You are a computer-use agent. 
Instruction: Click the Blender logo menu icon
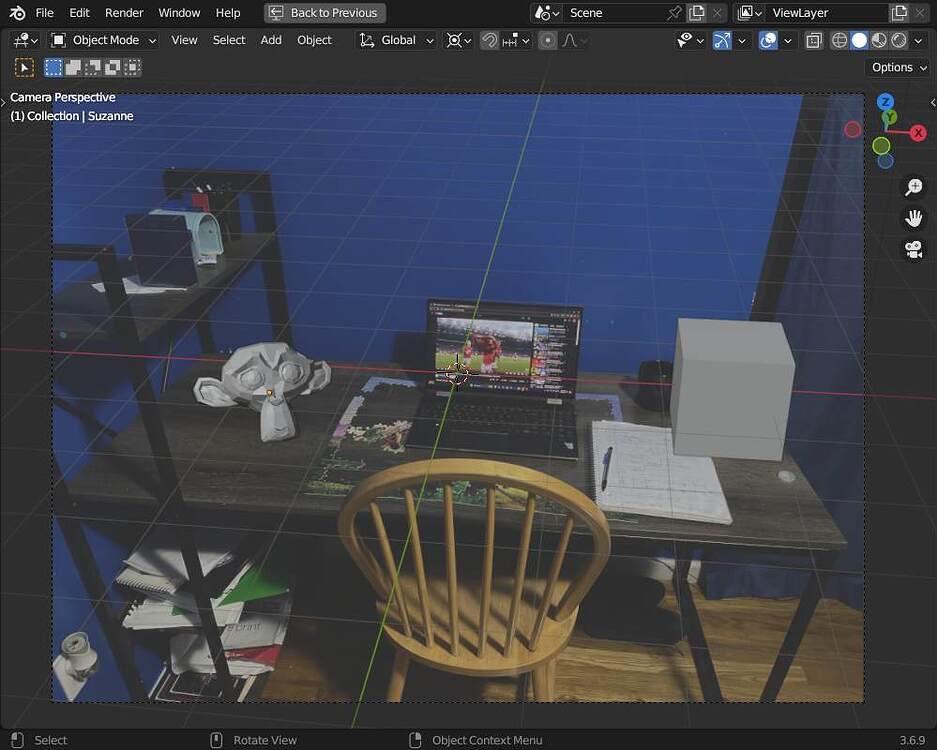(17, 13)
